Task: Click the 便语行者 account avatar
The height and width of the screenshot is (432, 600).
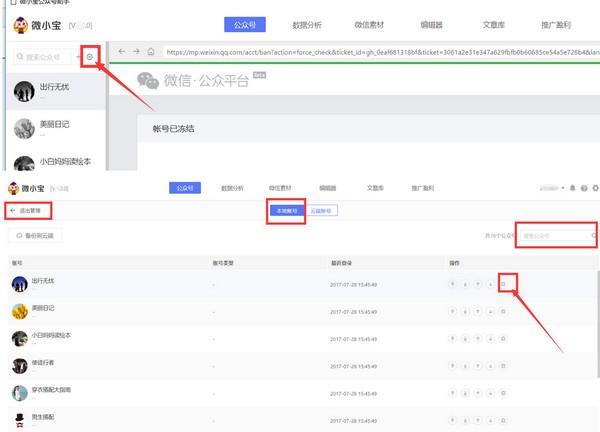Action: (19, 365)
